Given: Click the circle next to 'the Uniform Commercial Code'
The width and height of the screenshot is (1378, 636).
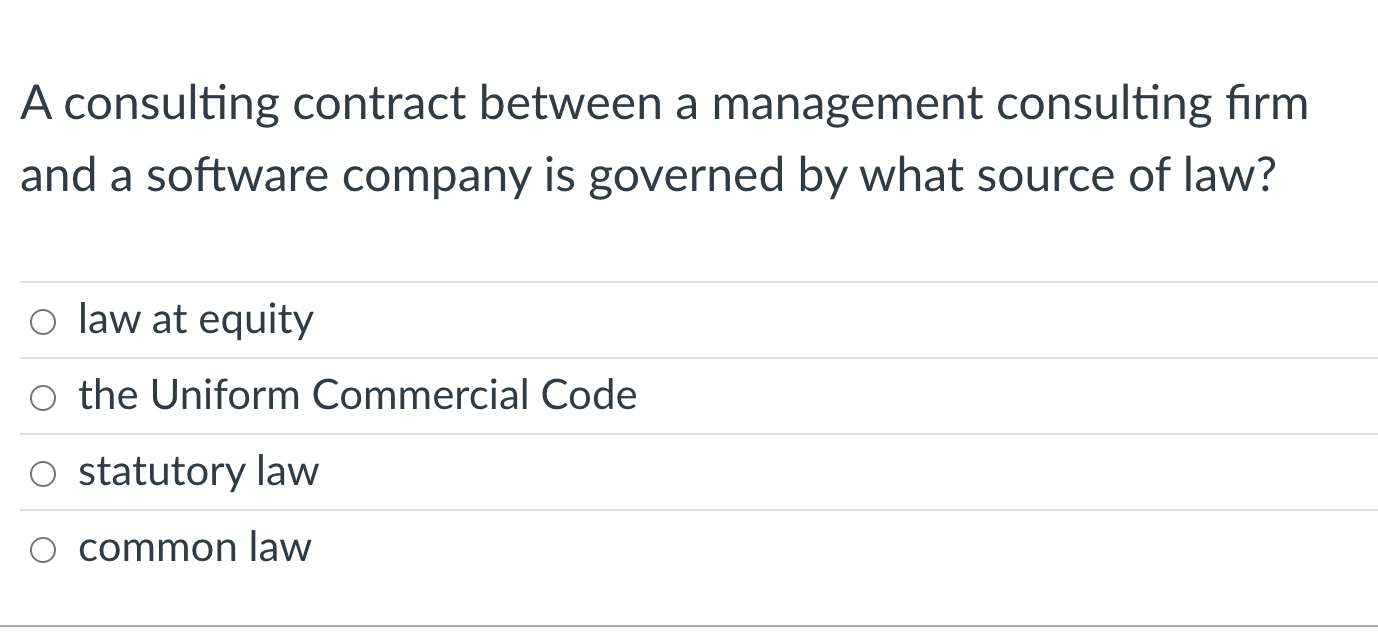Looking at the screenshot, I should (x=42, y=397).
